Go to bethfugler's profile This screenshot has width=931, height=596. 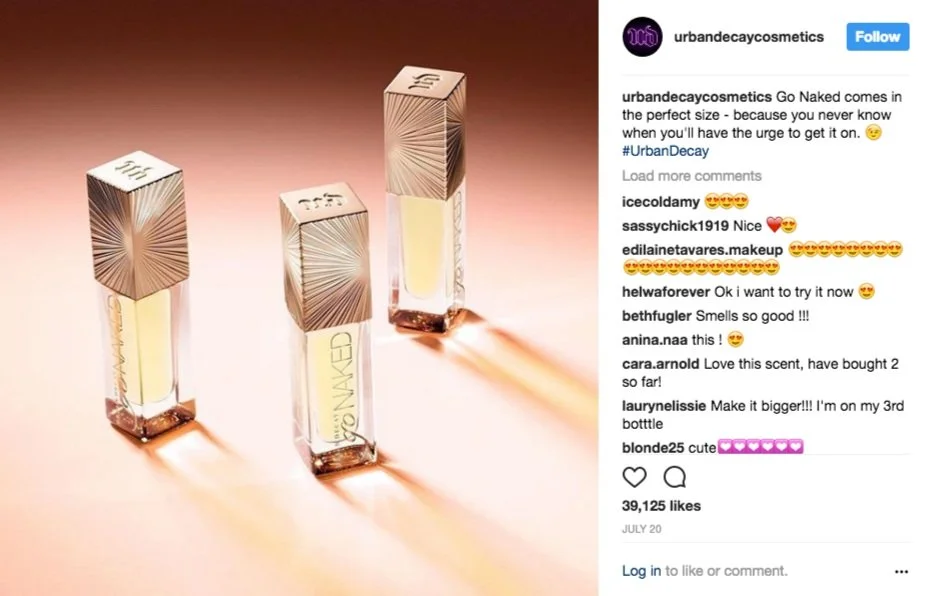click(x=656, y=316)
